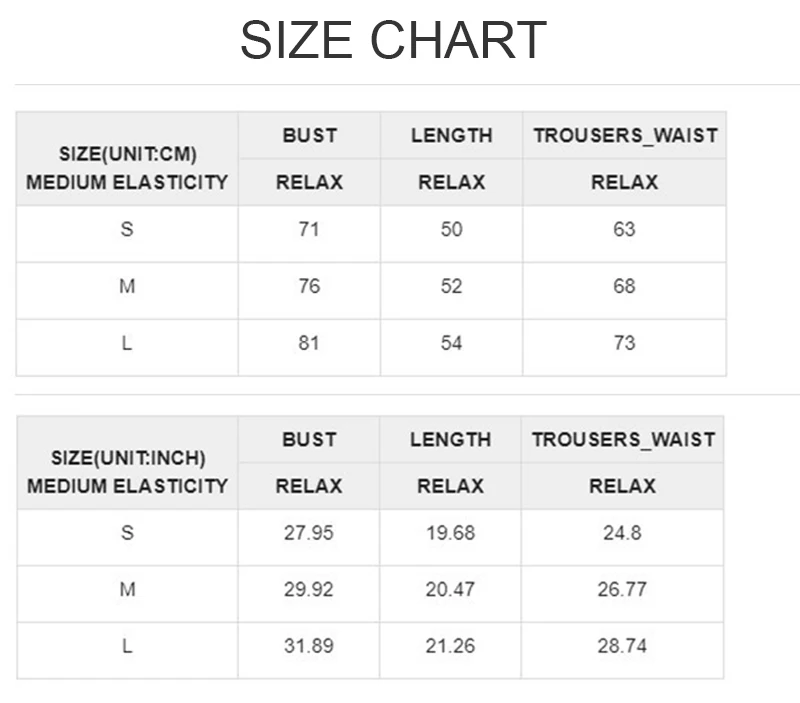The height and width of the screenshot is (703, 800).
Task: Click bust value 76 for size M
Action: click(309, 286)
